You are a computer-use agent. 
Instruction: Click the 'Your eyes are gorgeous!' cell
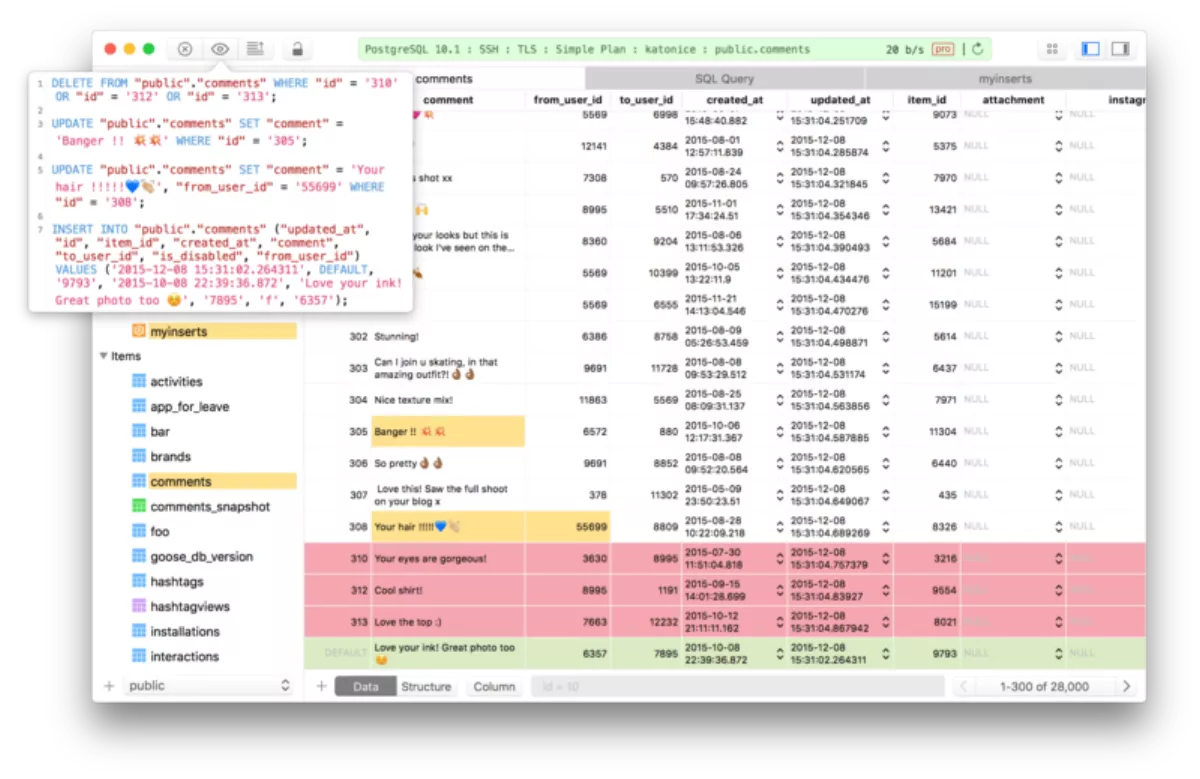coord(448,559)
